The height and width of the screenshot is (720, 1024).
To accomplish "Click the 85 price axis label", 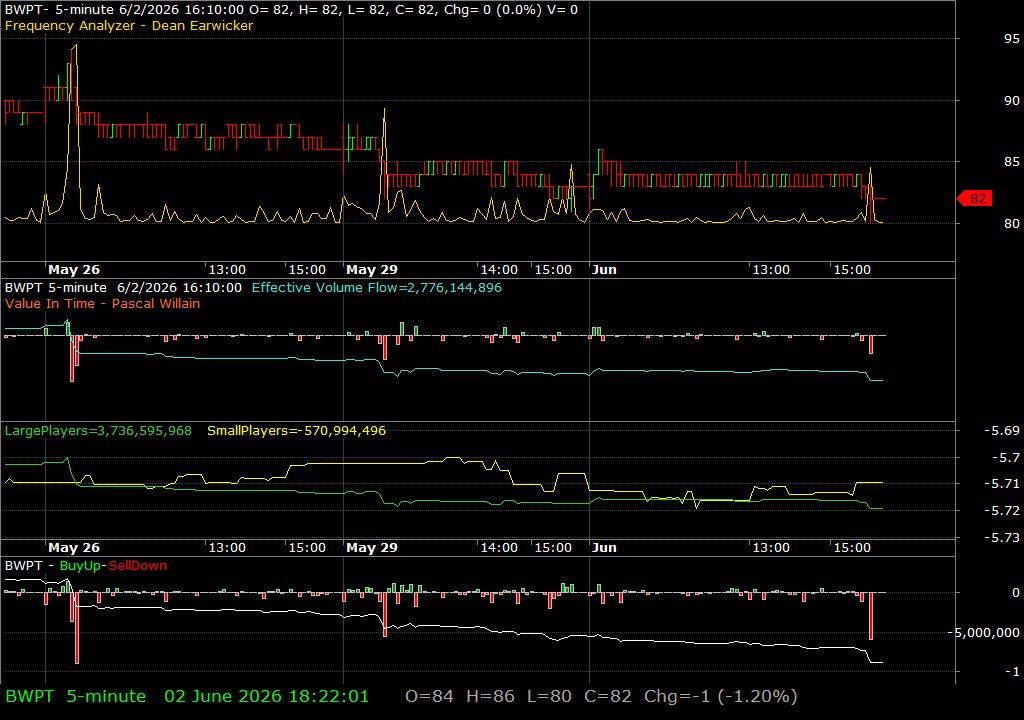I will (1011, 162).
